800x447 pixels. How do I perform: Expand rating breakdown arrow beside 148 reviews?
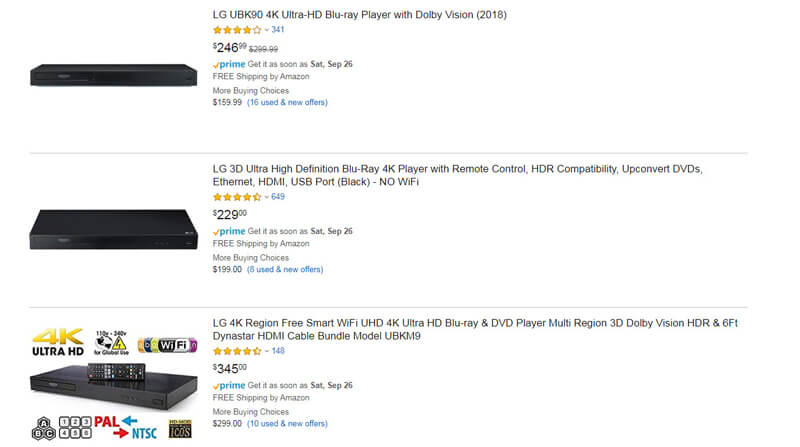tap(267, 351)
